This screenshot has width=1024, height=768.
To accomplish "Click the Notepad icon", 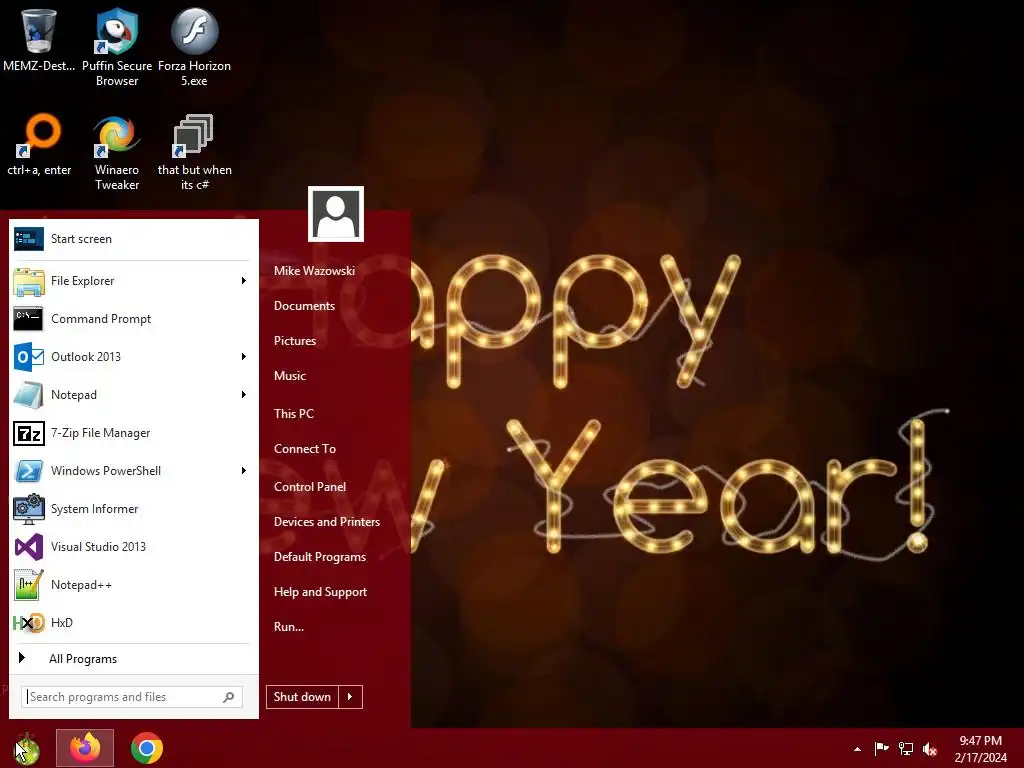I will [29, 394].
